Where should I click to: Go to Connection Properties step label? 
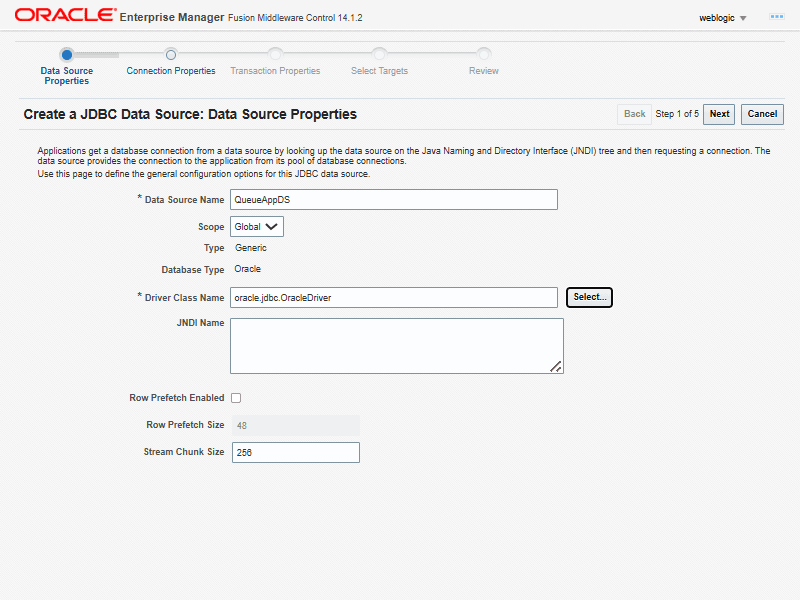pos(171,71)
